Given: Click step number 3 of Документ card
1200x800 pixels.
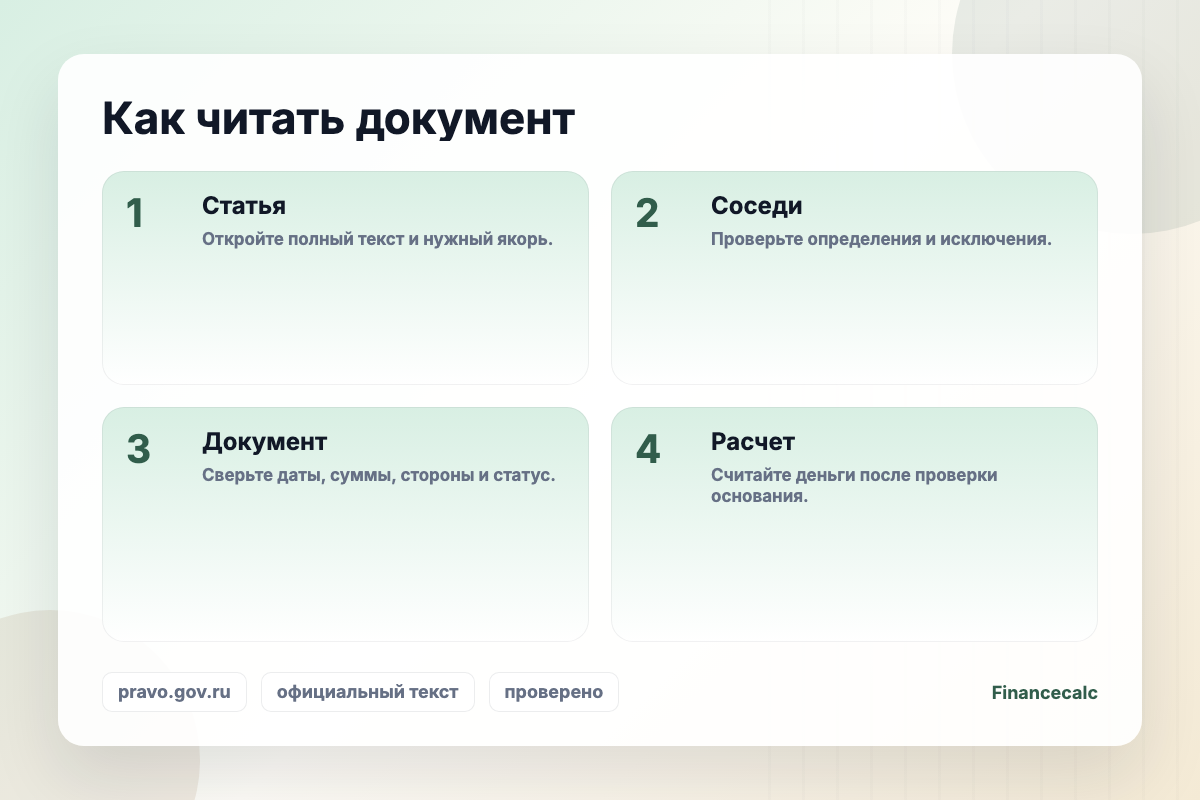Looking at the screenshot, I should [x=138, y=450].
